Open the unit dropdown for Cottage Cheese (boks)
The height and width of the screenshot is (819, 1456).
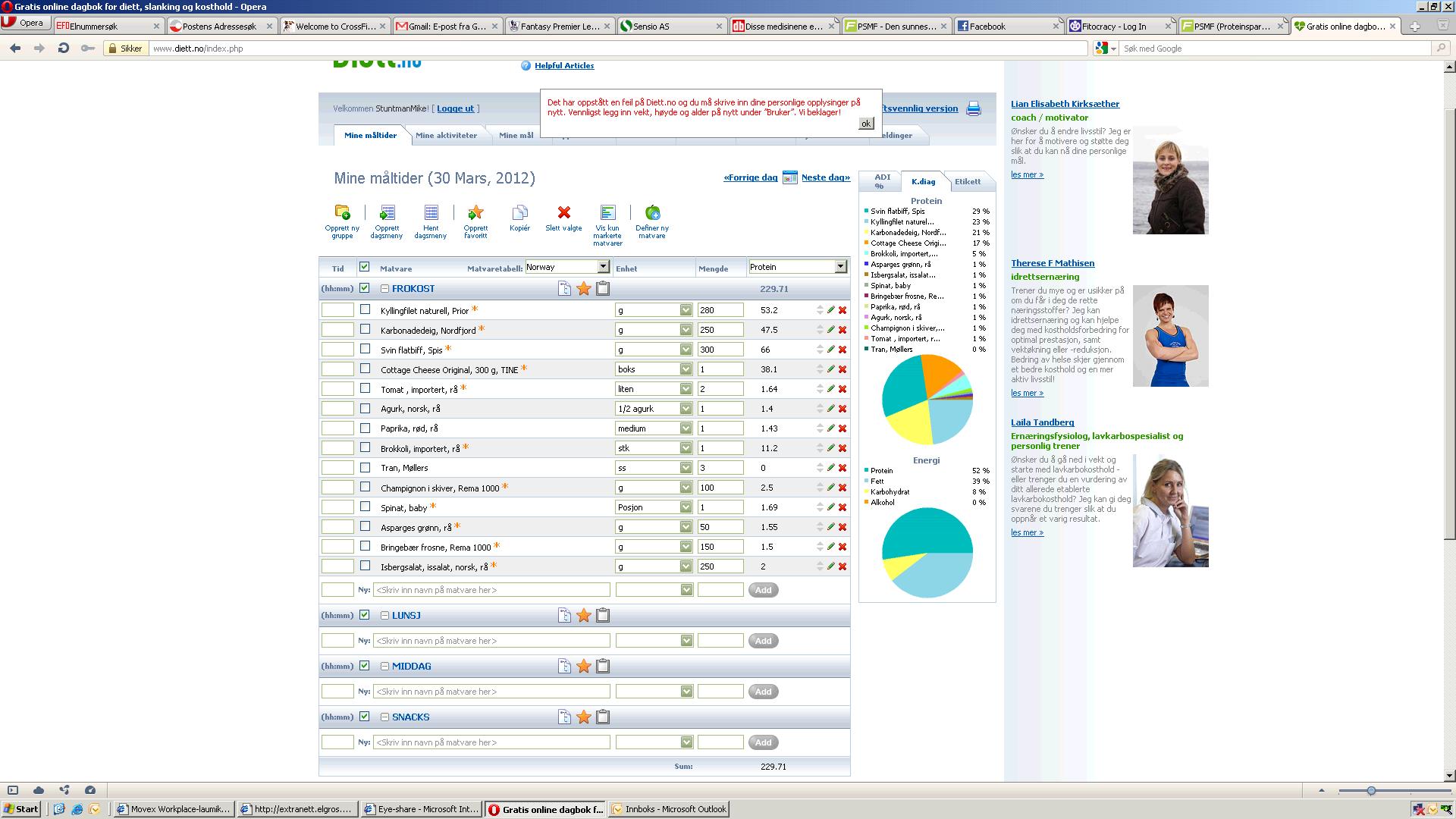(654, 369)
